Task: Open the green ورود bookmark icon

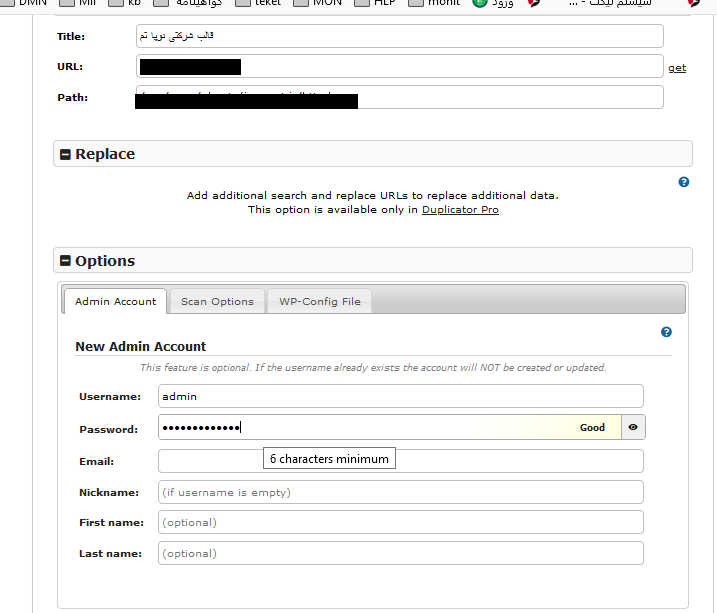Action: [480, 3]
